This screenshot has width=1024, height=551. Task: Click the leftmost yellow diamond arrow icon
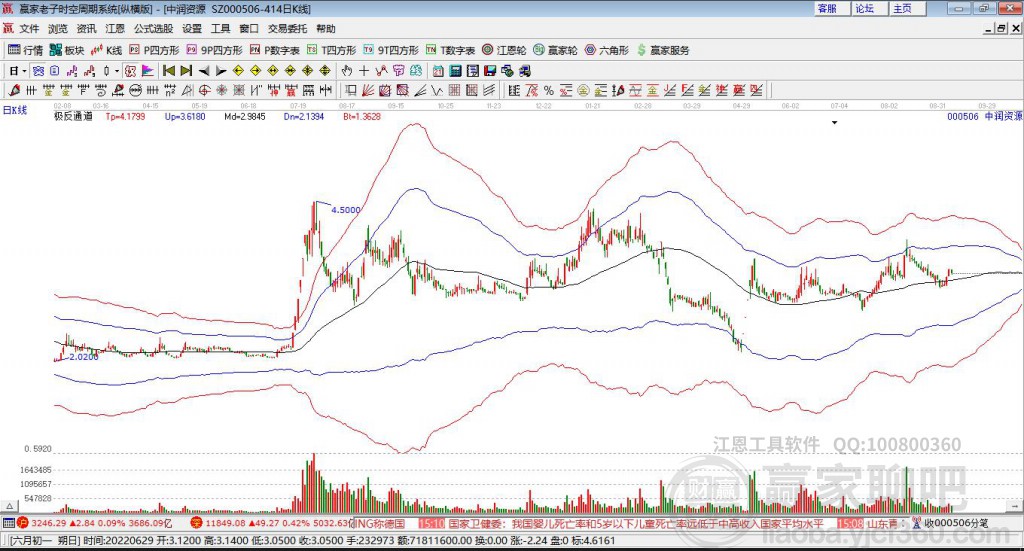coord(238,71)
